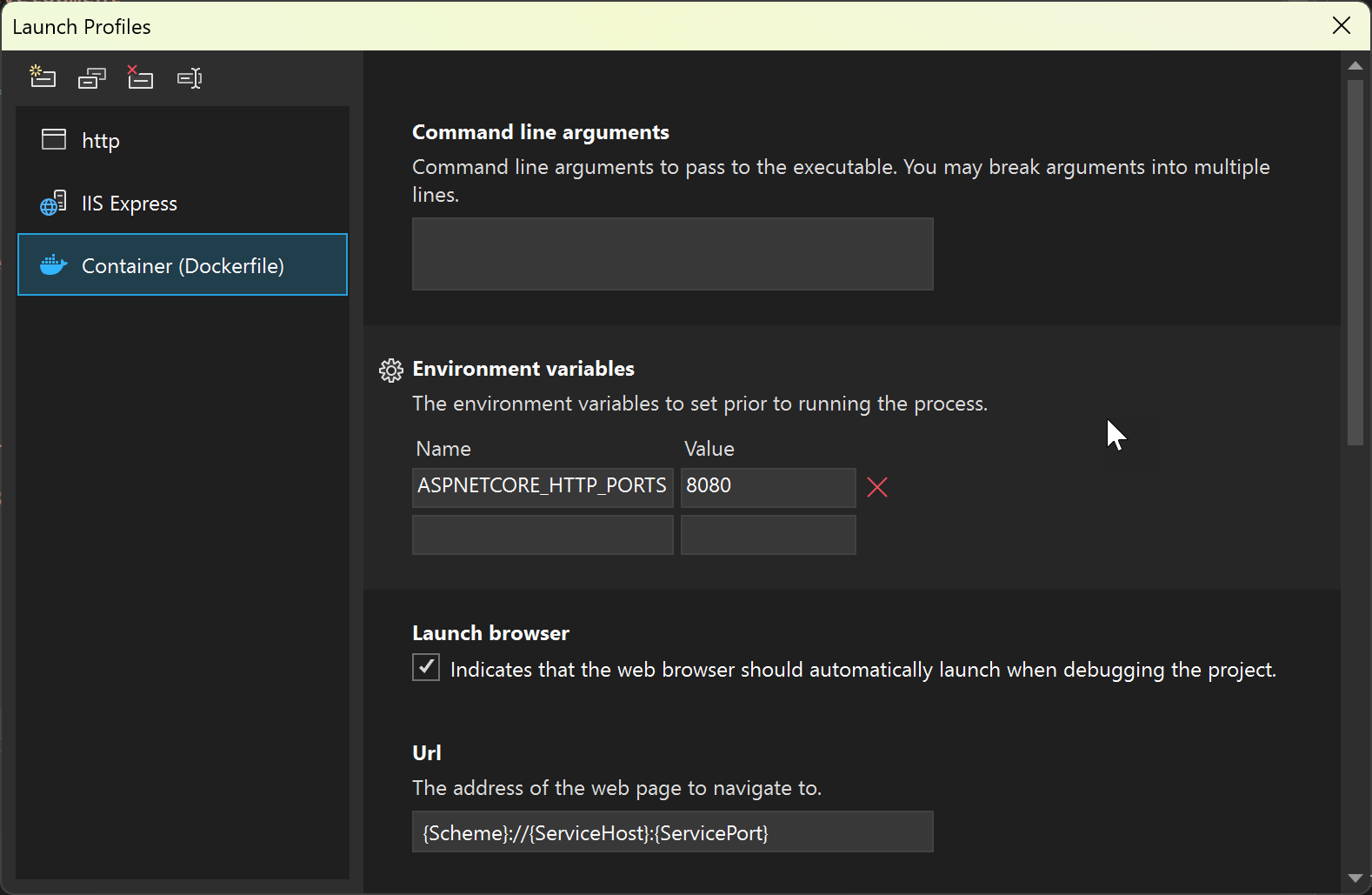The image size is (1372, 895).
Task: Duplicate the selected launch profile
Action: coord(91,78)
